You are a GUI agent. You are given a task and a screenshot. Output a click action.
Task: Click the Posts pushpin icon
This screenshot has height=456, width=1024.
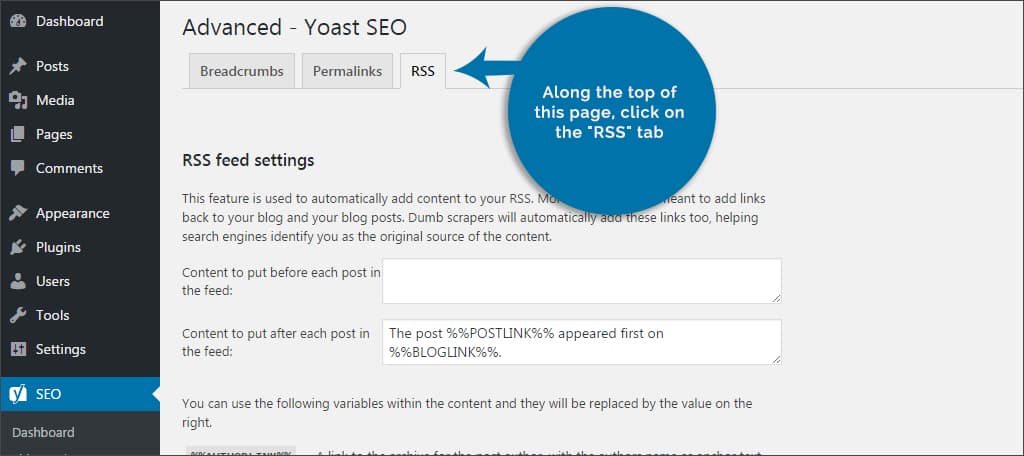[18, 66]
